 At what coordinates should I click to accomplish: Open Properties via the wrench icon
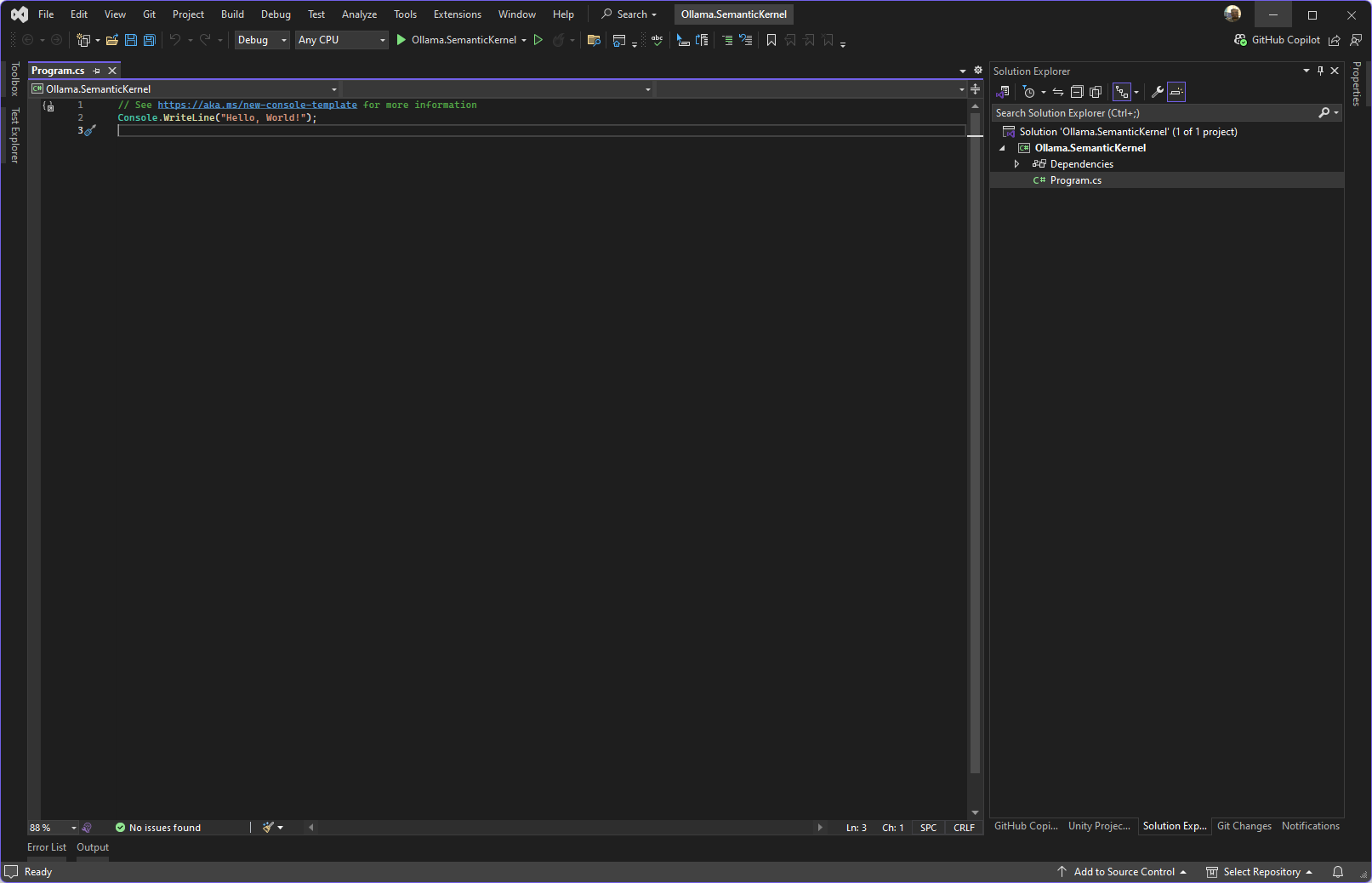(1158, 92)
